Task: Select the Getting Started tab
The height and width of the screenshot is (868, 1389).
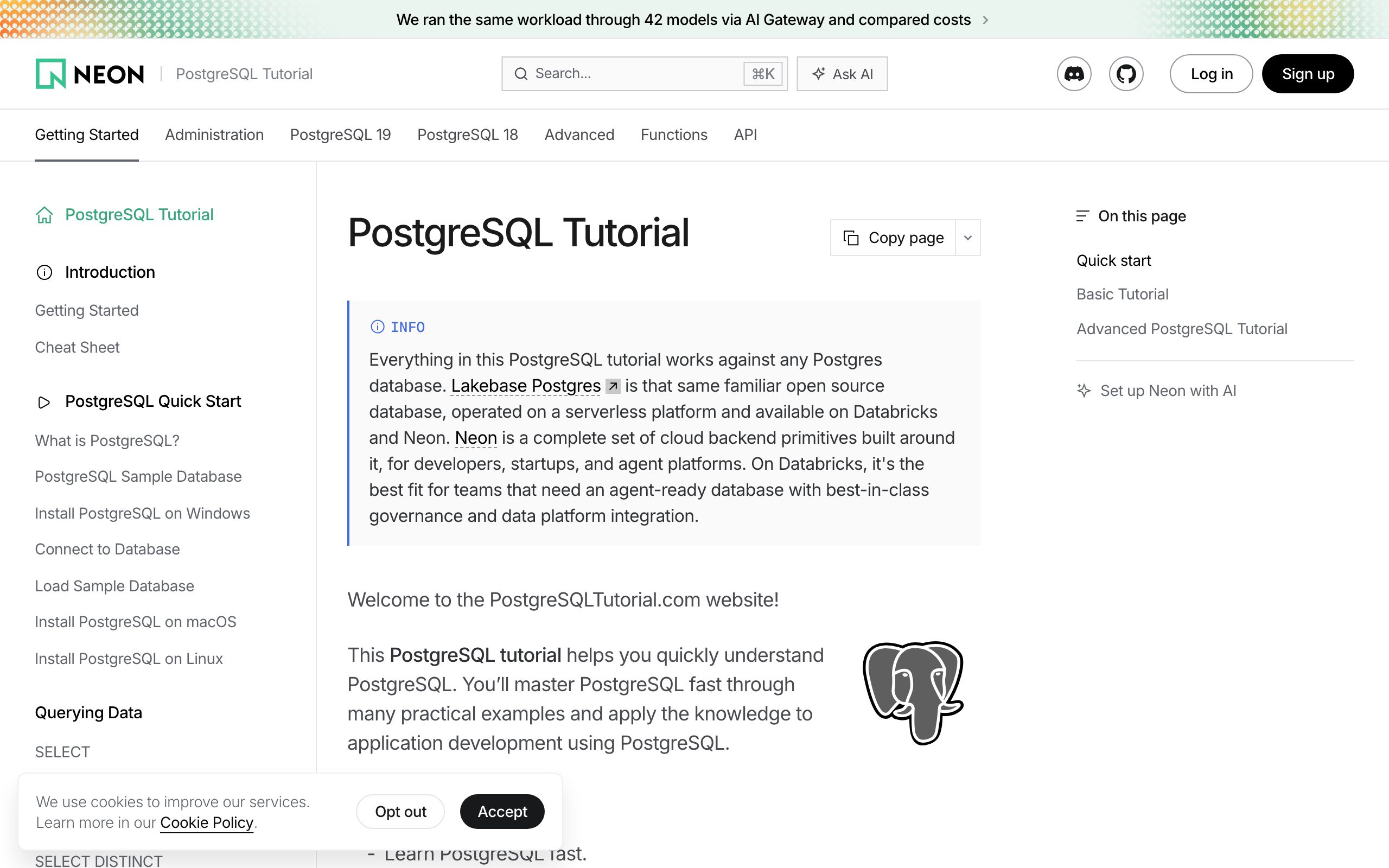Action: (87, 135)
